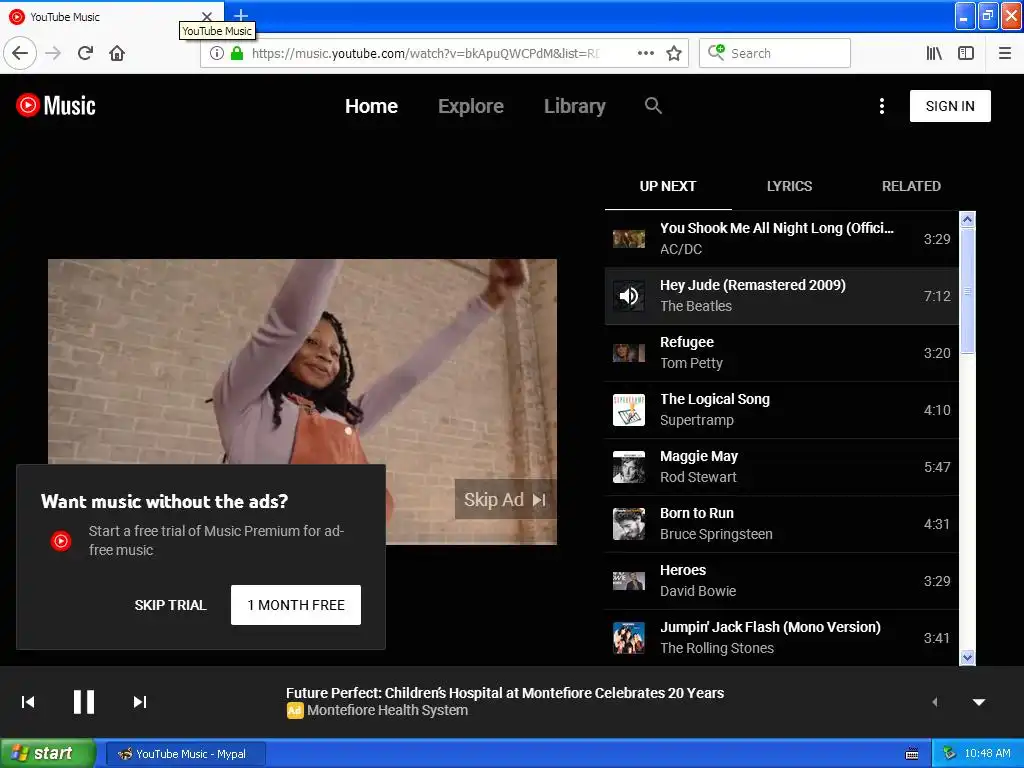
Task: Play Born to Run by Bruce Springsteen
Action: 781,524
